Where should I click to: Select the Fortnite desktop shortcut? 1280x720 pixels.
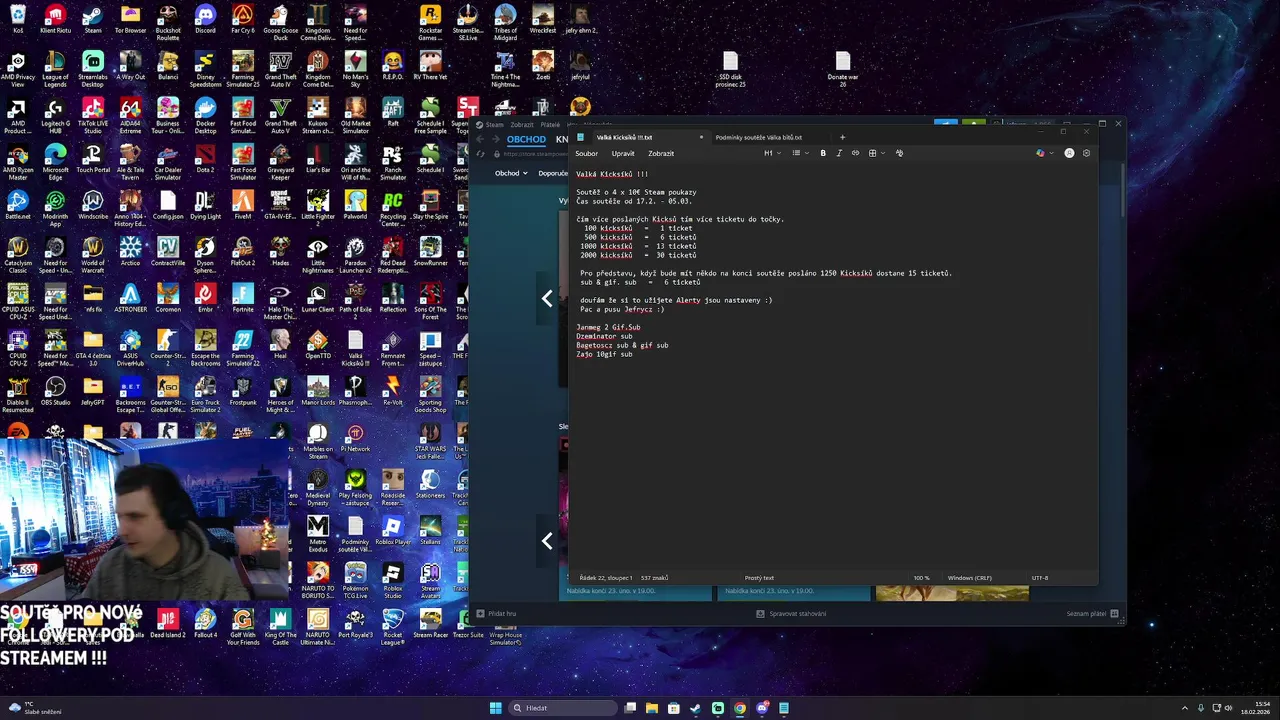point(243,298)
